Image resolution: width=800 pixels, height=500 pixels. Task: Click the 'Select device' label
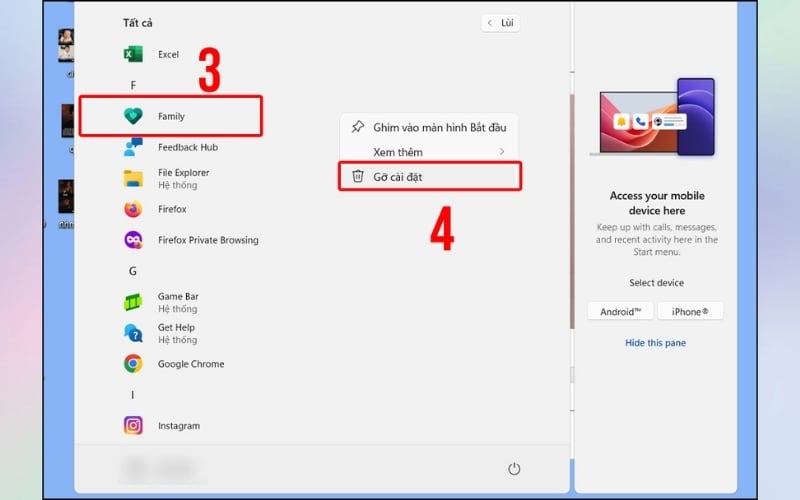pyautogui.click(x=656, y=283)
